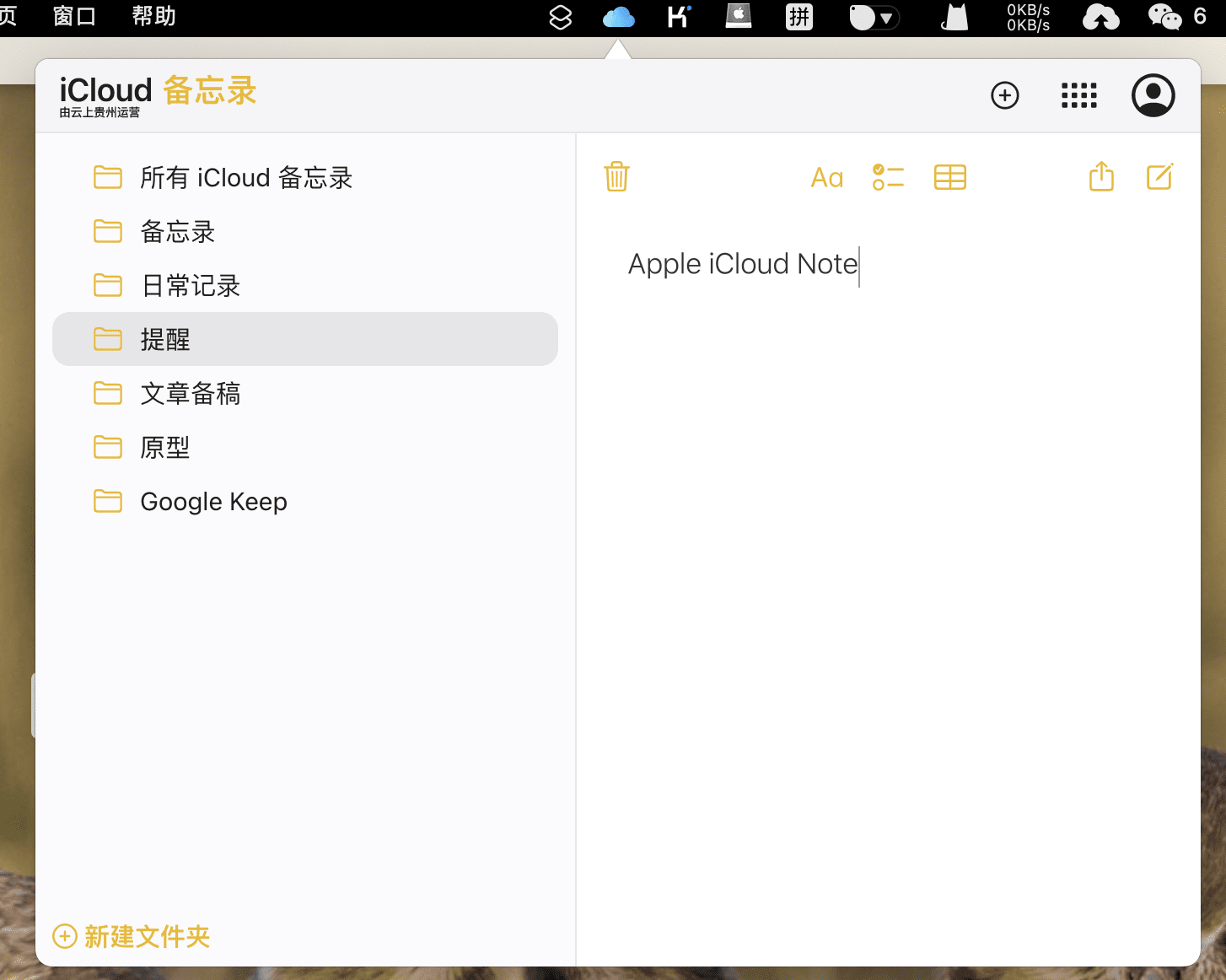Open the 原型 folder
1226x980 pixels.
pyautogui.click(x=165, y=448)
